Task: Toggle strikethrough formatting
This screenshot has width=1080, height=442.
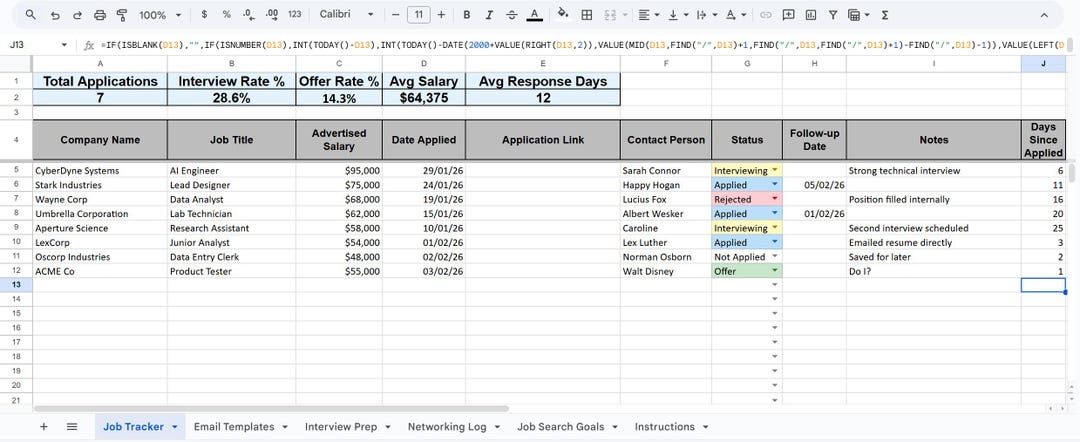Action: tap(511, 14)
